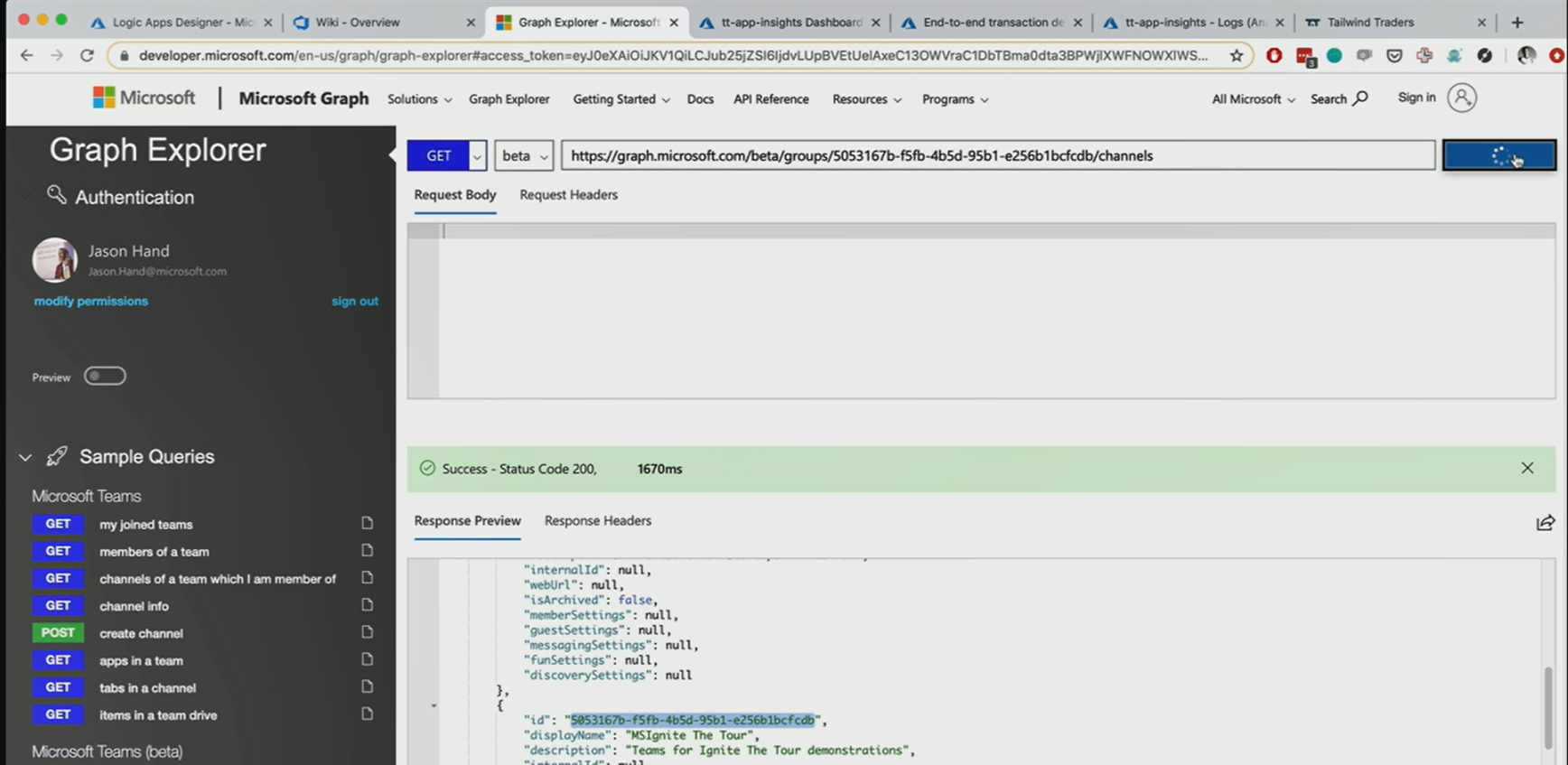The image size is (1568, 765).
Task: Open the tabs in a channel document icon
Action: (x=367, y=686)
